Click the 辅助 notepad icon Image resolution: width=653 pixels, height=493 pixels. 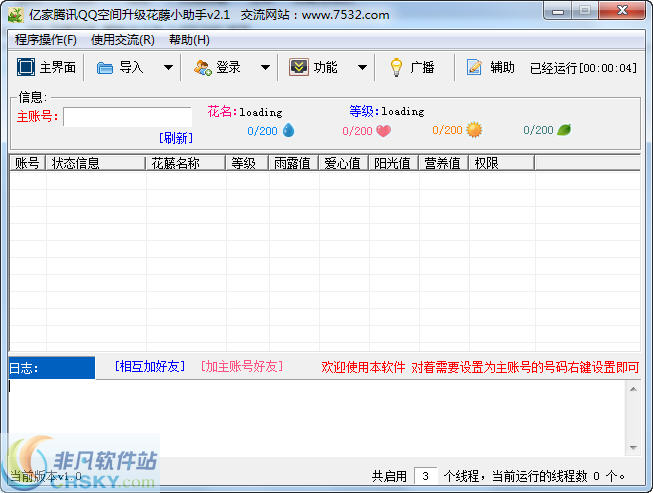(x=474, y=67)
